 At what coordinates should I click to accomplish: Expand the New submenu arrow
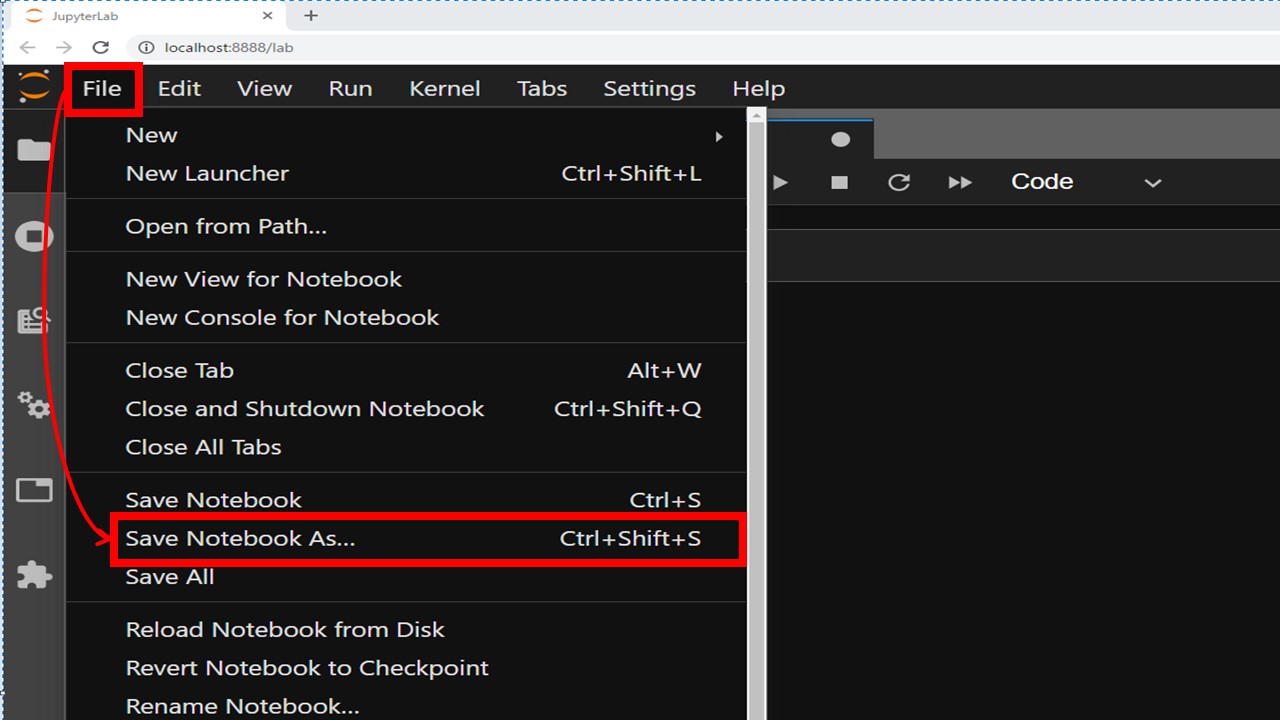pyautogui.click(x=718, y=136)
